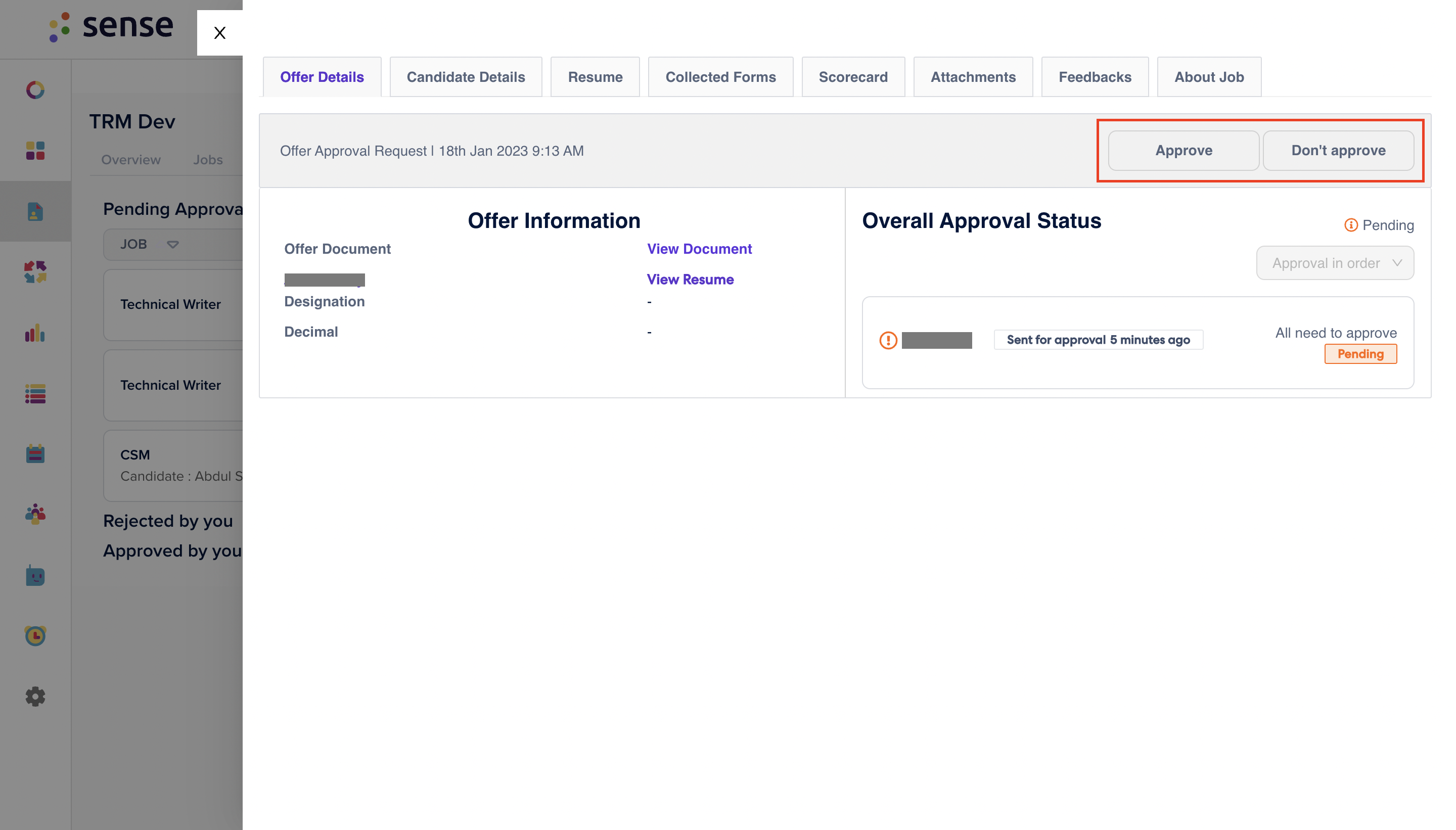
Task: Open the Scorecard tab
Action: click(x=853, y=77)
